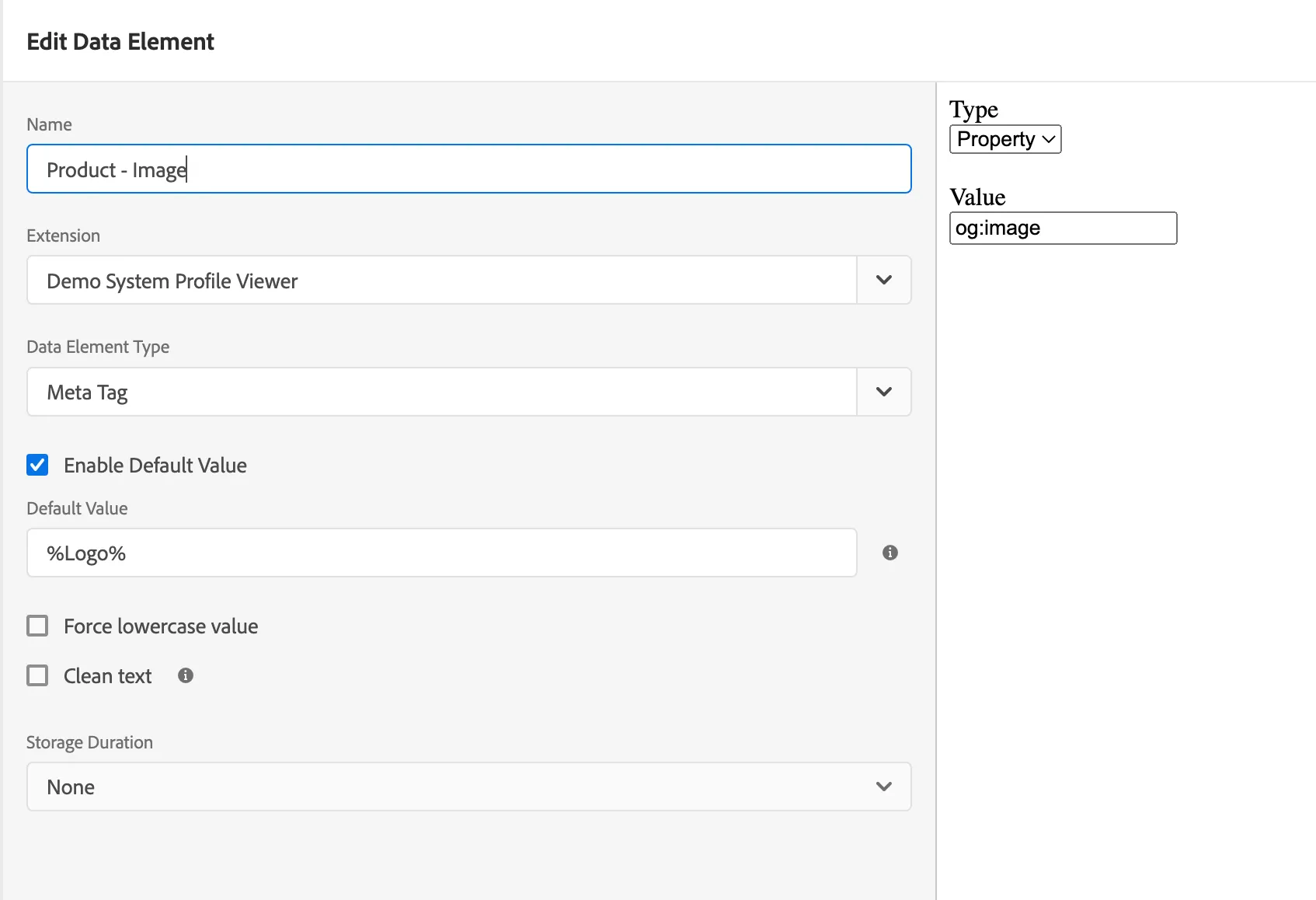
Task: Click info icon next to Clean text
Action: click(x=185, y=675)
